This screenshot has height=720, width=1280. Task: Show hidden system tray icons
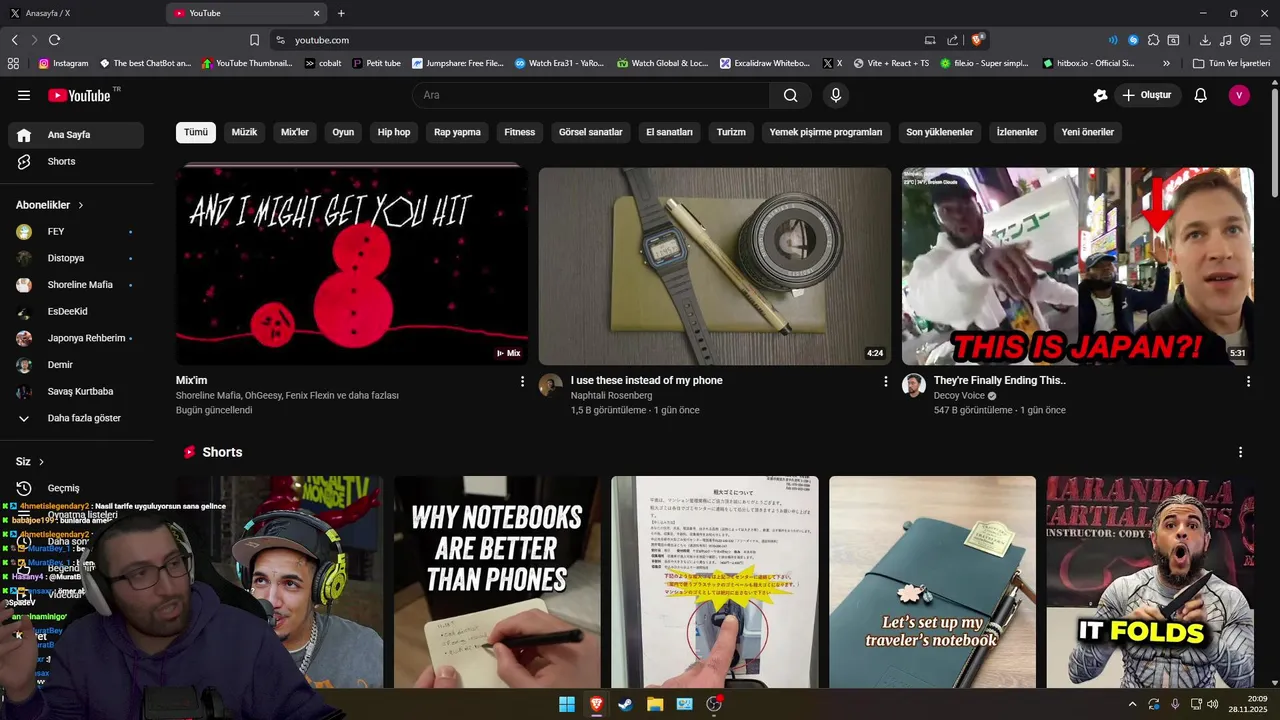(x=1132, y=704)
